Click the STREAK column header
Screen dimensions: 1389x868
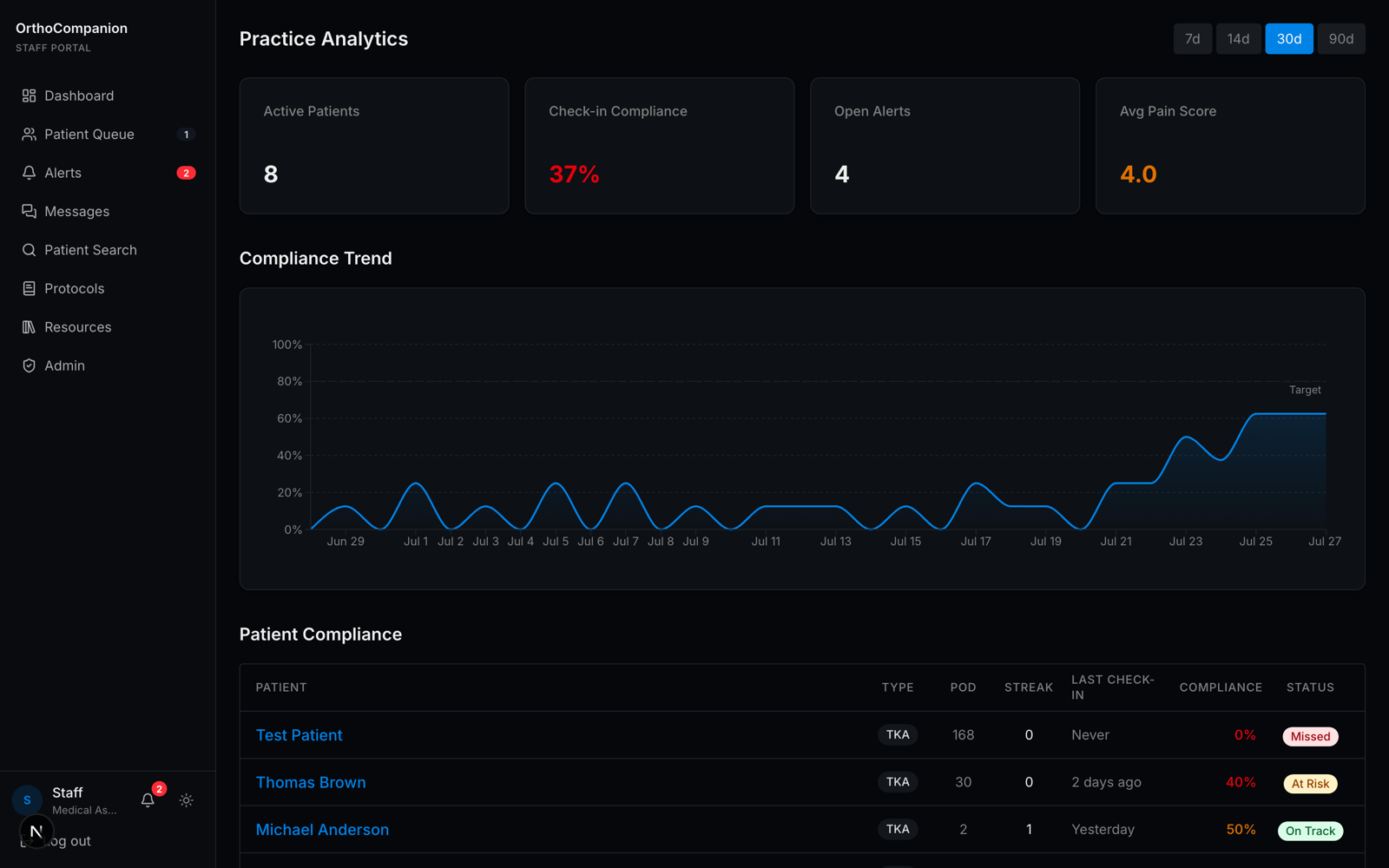[x=1029, y=687]
